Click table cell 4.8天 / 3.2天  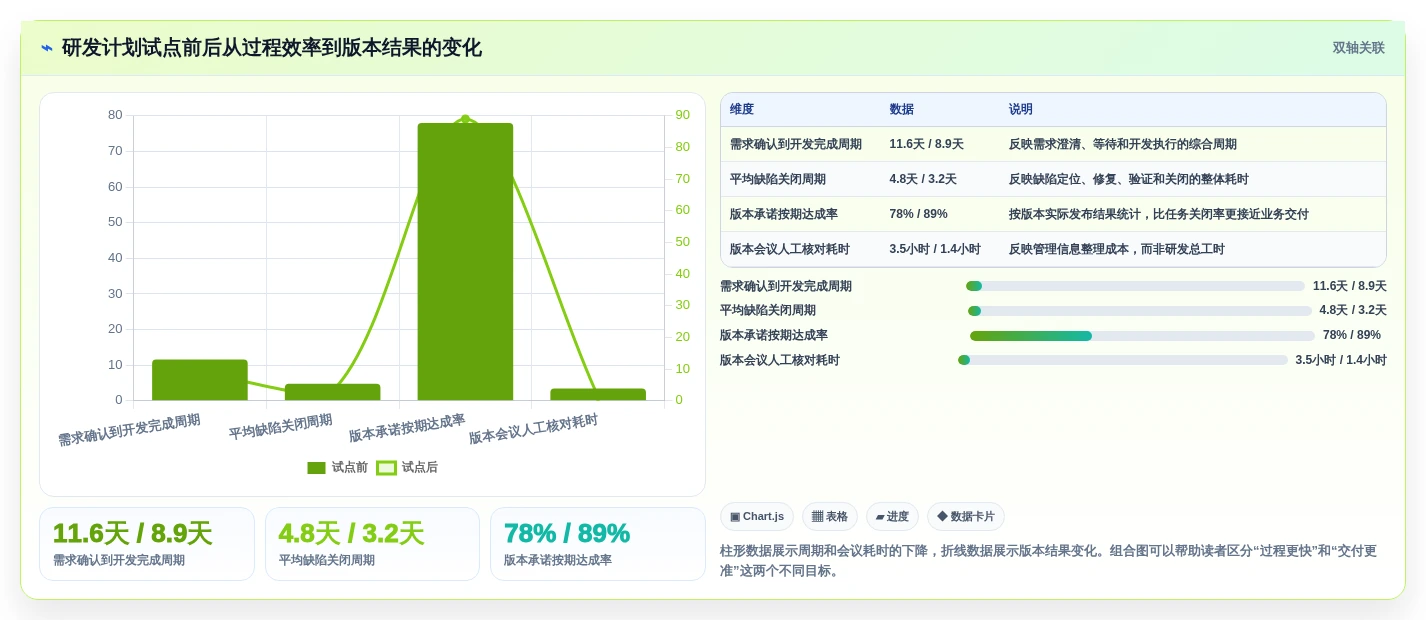[x=923, y=179]
